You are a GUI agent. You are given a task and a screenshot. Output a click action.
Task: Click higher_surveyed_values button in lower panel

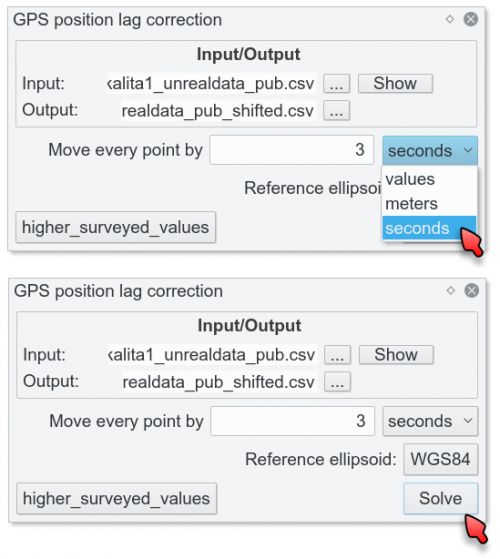[x=117, y=499]
